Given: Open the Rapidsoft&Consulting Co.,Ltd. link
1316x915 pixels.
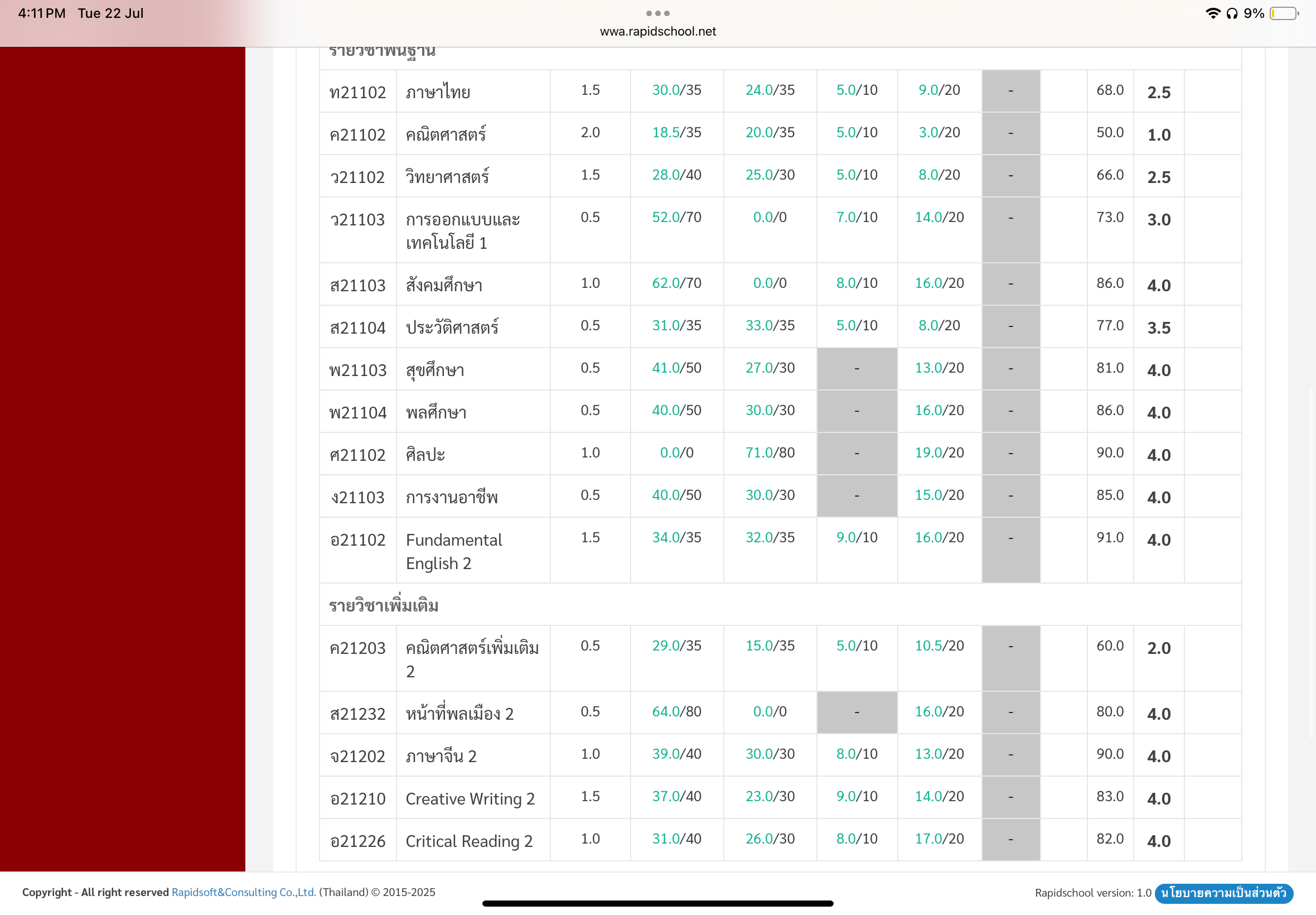Looking at the screenshot, I should pyautogui.click(x=244, y=892).
